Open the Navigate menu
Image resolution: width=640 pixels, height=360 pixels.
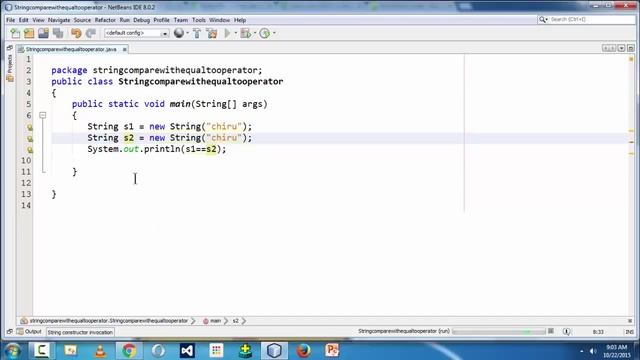tap(59, 20)
